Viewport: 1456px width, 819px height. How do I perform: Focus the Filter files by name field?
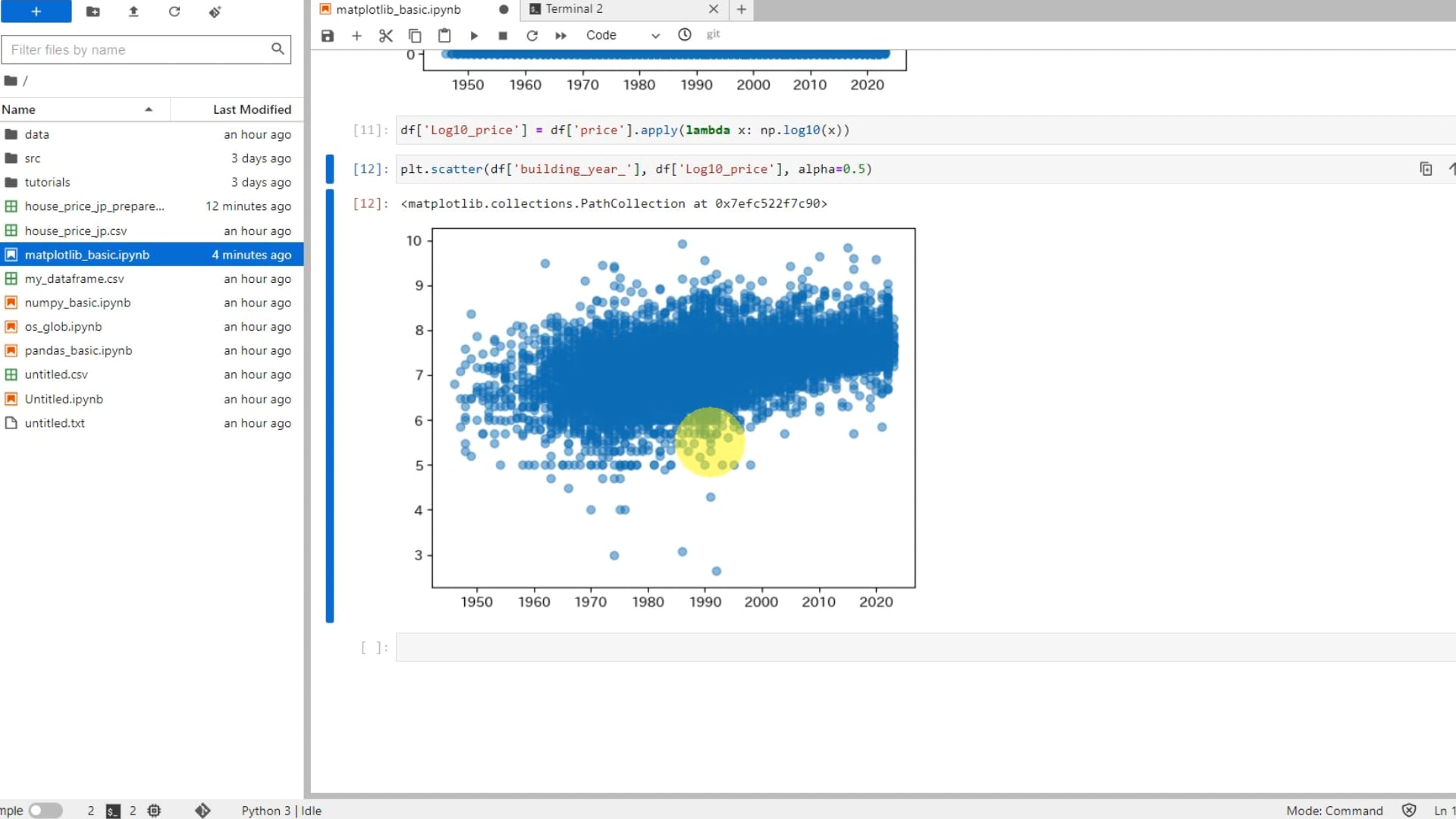[146, 49]
